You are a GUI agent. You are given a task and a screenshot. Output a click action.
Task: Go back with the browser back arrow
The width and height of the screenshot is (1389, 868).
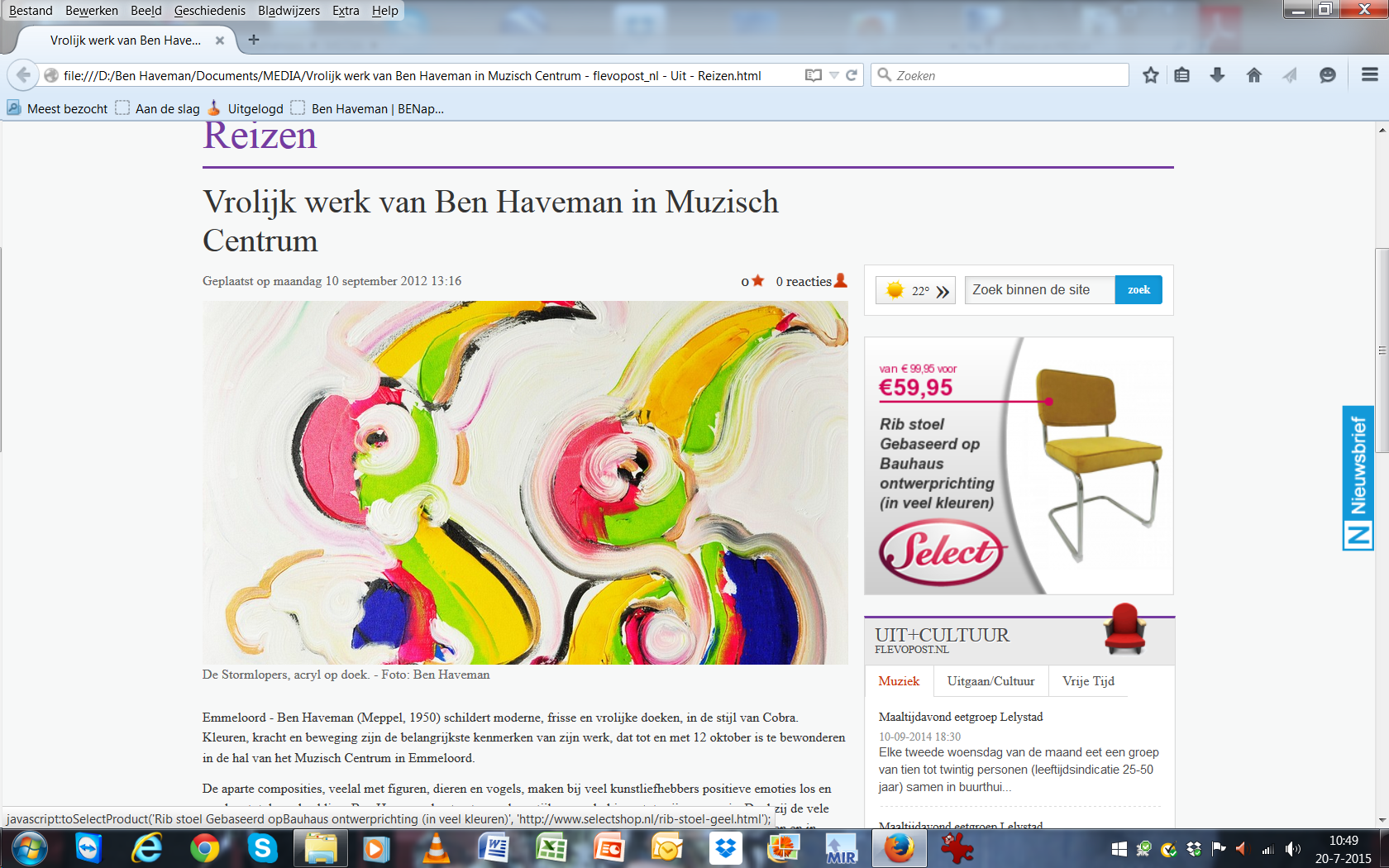(x=23, y=75)
